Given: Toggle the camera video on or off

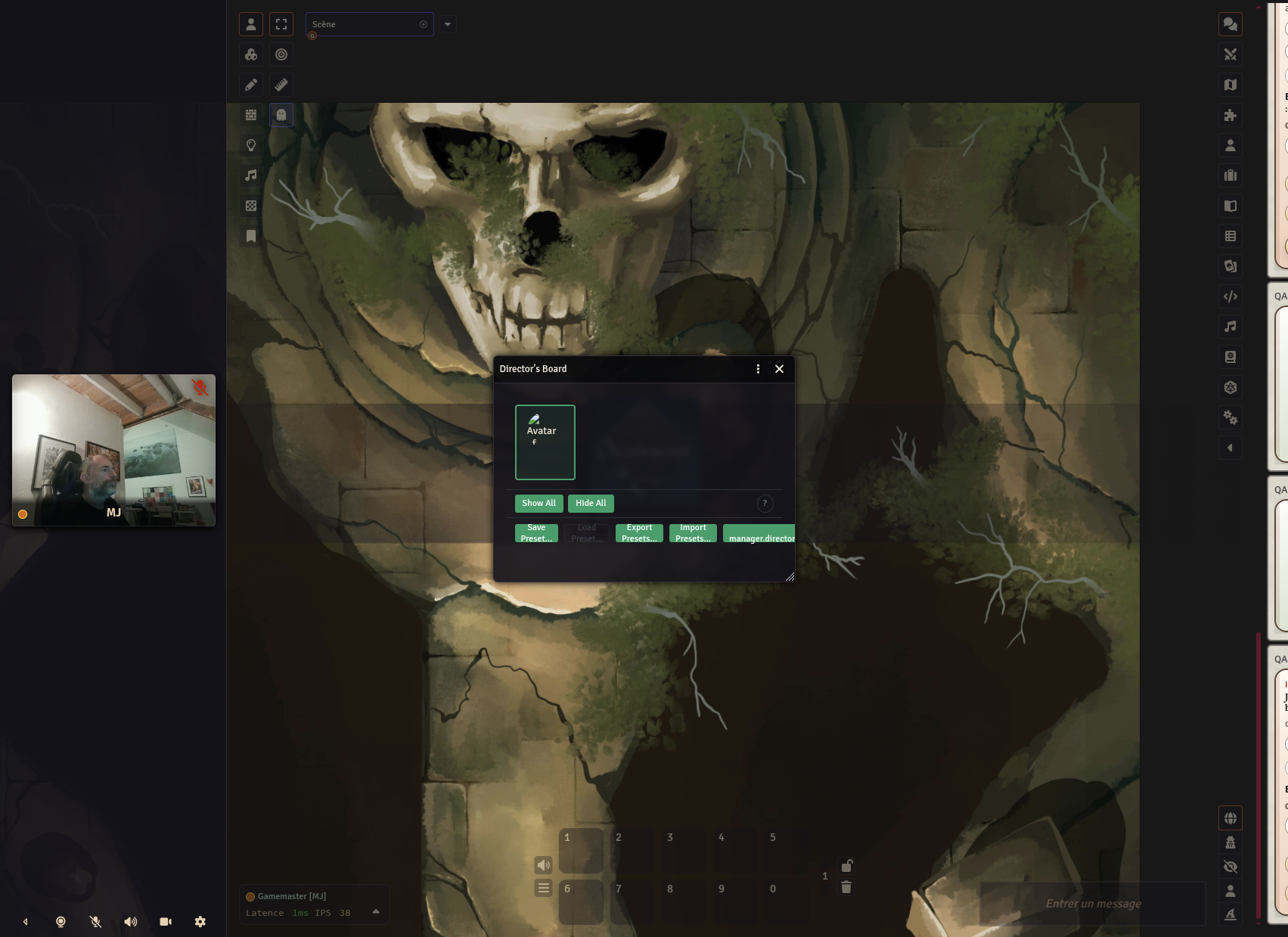Looking at the screenshot, I should tap(166, 922).
